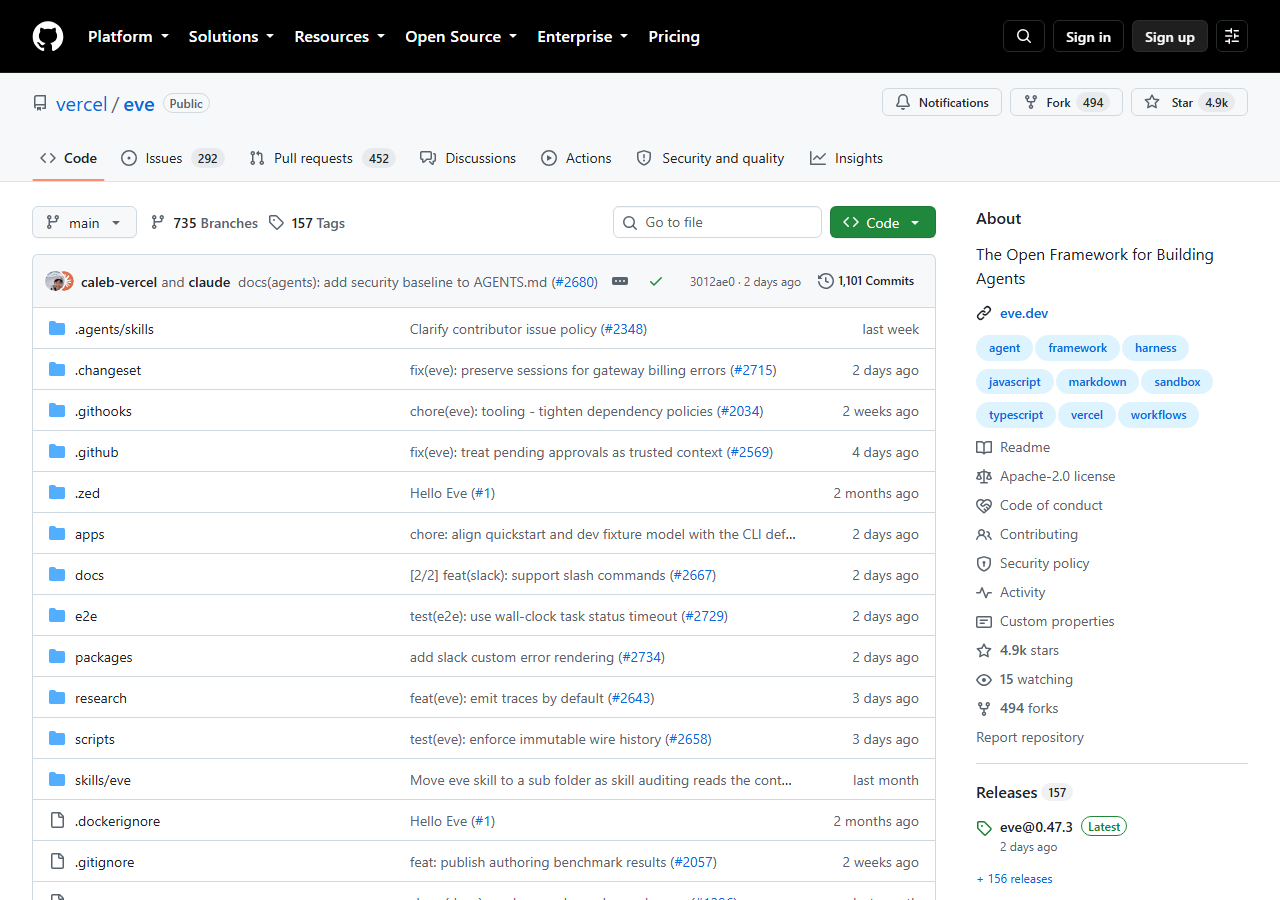Click the people icon beside Contributing

[984, 534]
